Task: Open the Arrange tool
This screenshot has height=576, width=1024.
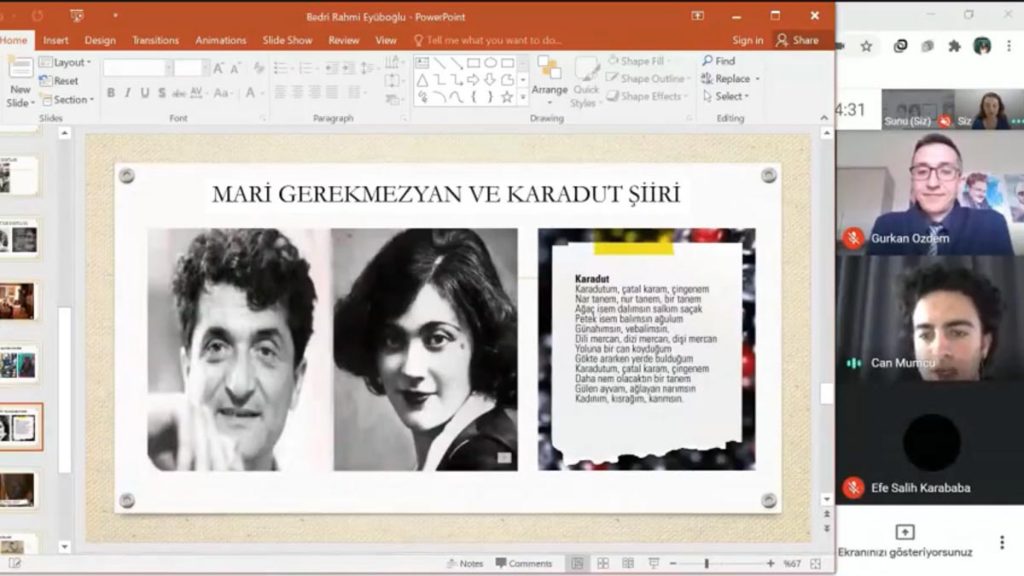Action: [549, 81]
